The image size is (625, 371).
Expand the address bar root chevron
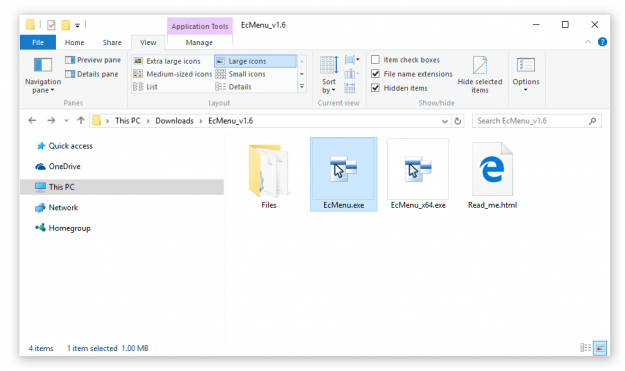coord(107,121)
